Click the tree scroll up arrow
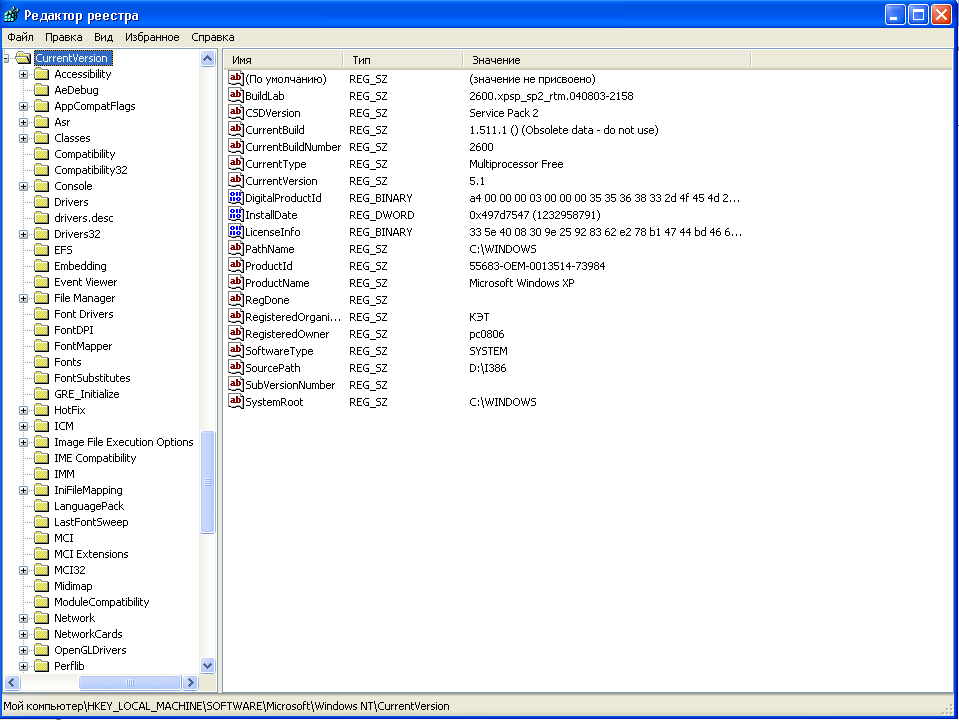 [x=207, y=59]
